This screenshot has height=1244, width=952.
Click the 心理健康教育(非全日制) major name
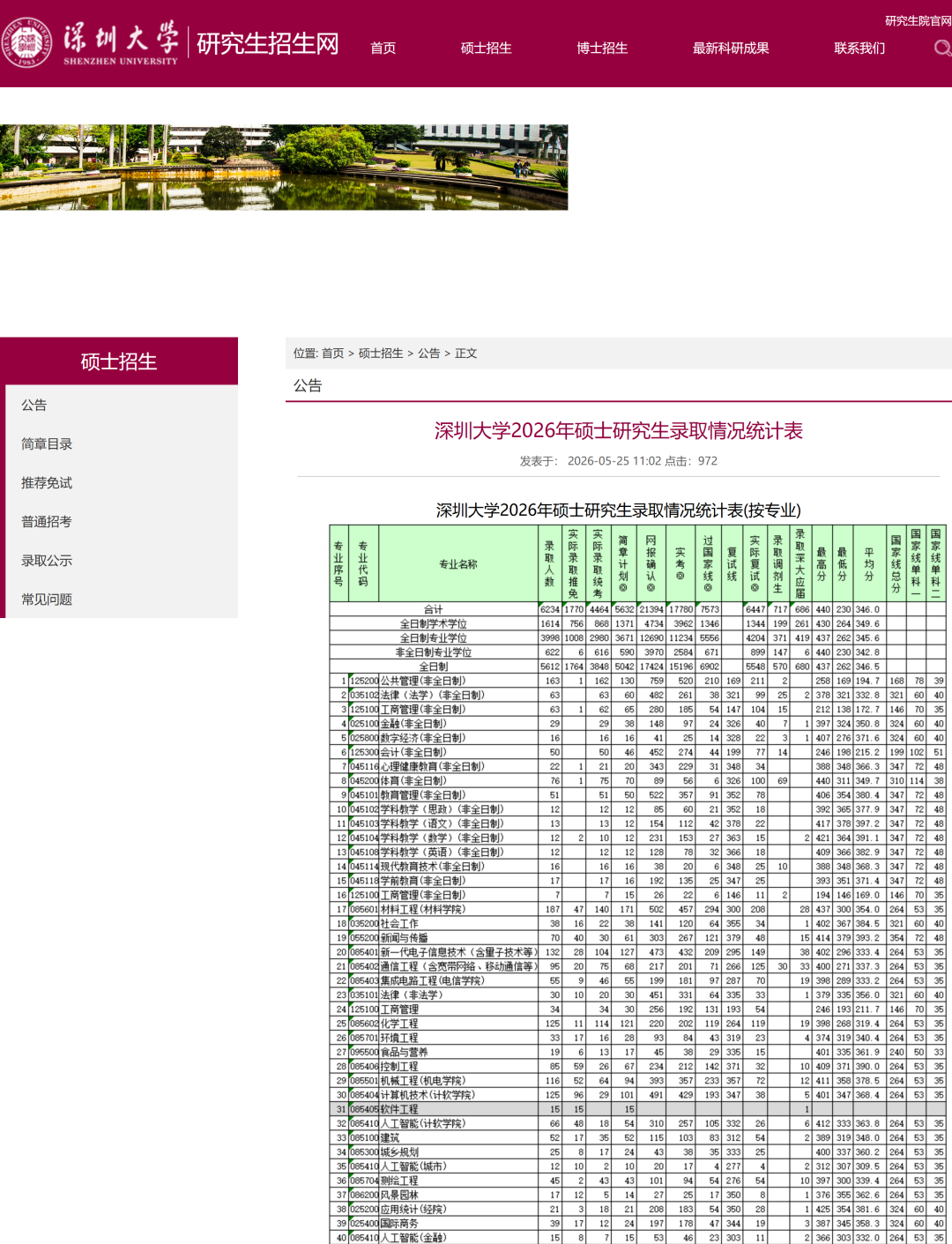tap(432, 766)
